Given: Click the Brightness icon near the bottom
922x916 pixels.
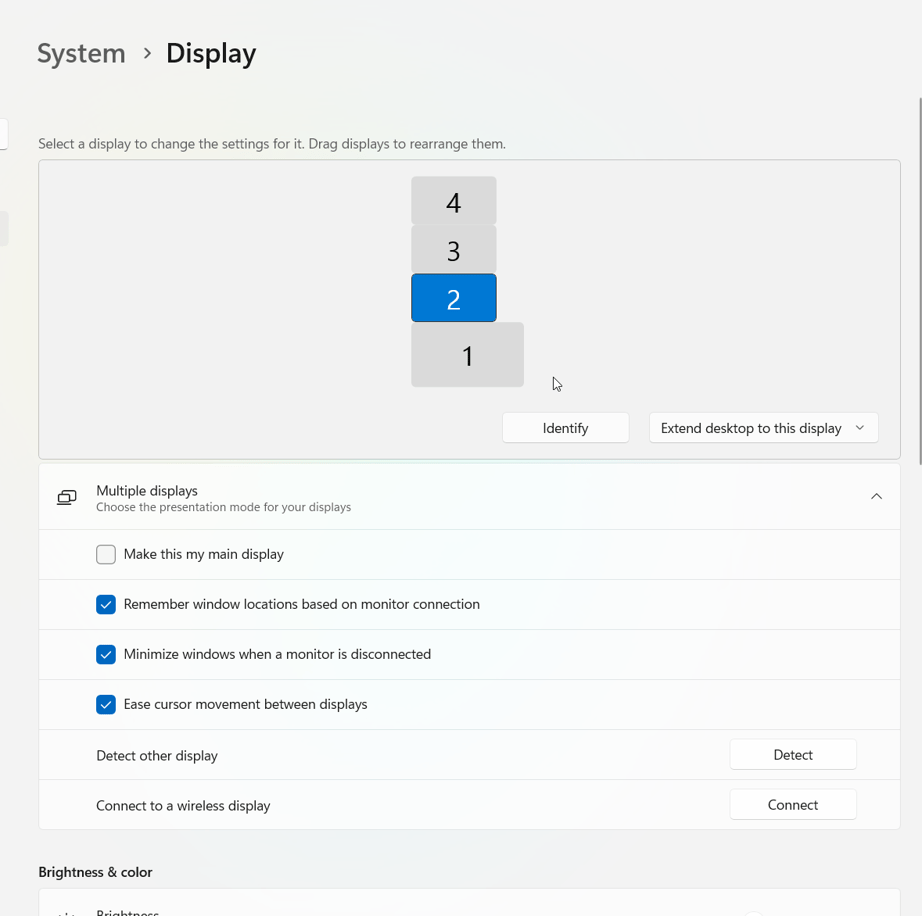Looking at the screenshot, I should pos(66,911).
